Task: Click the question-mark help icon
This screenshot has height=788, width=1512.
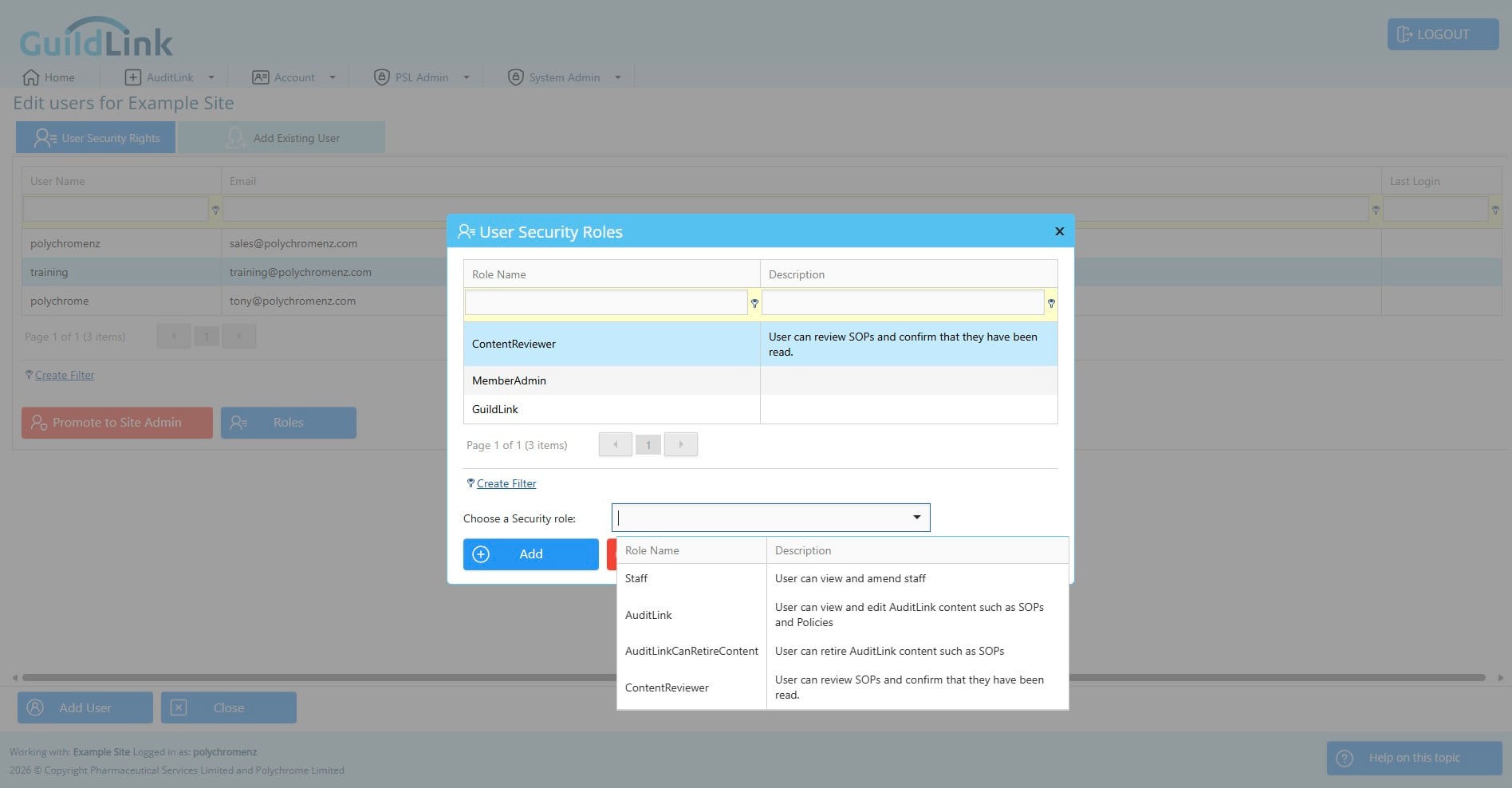Action: click(x=1345, y=758)
